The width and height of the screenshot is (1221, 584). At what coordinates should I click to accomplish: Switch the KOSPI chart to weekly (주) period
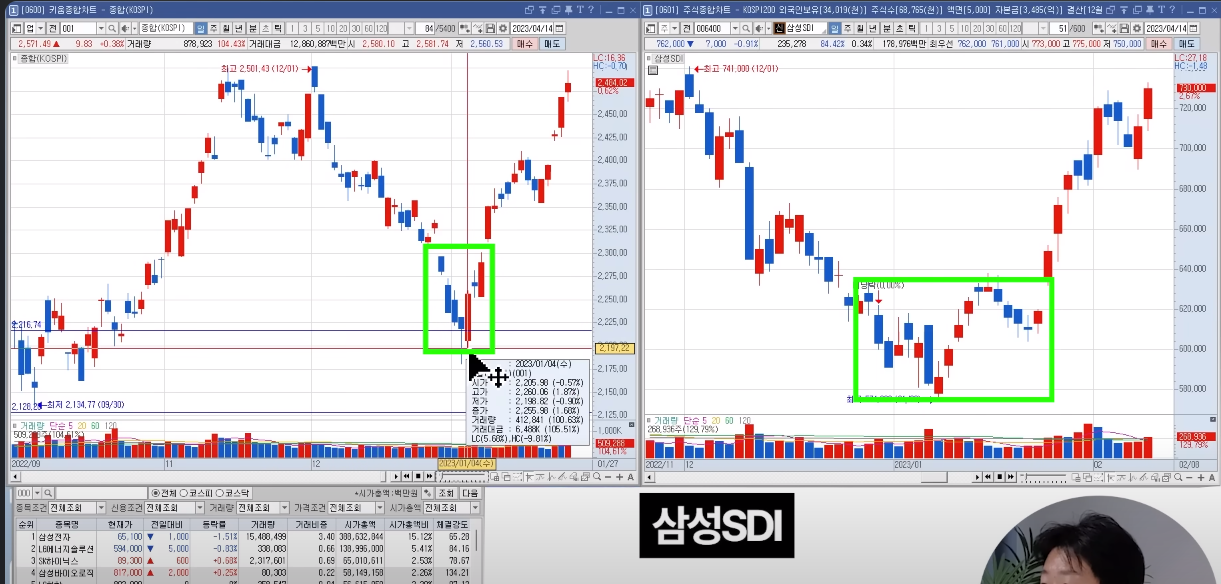[213, 29]
